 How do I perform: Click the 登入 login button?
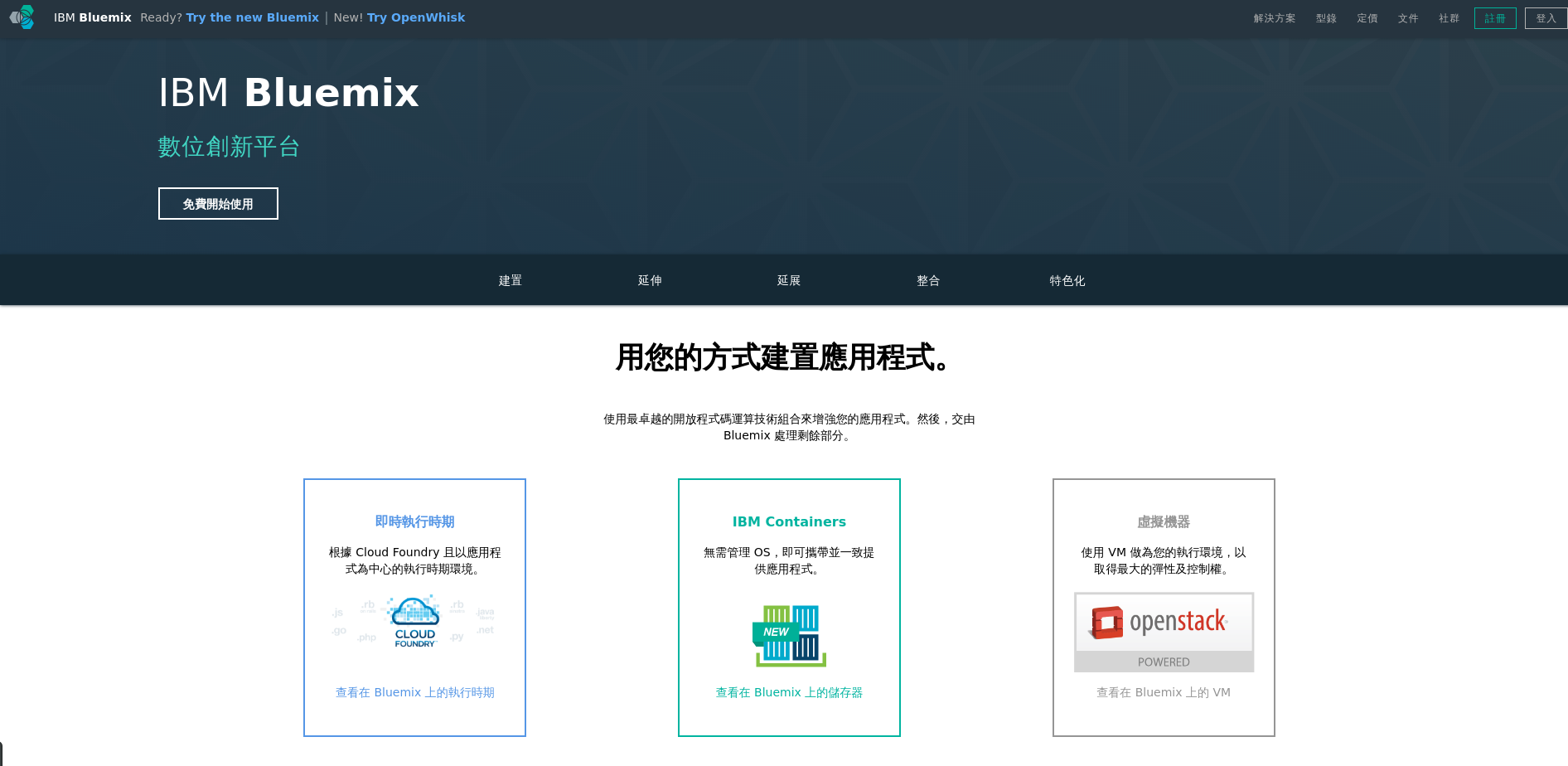pos(1546,18)
